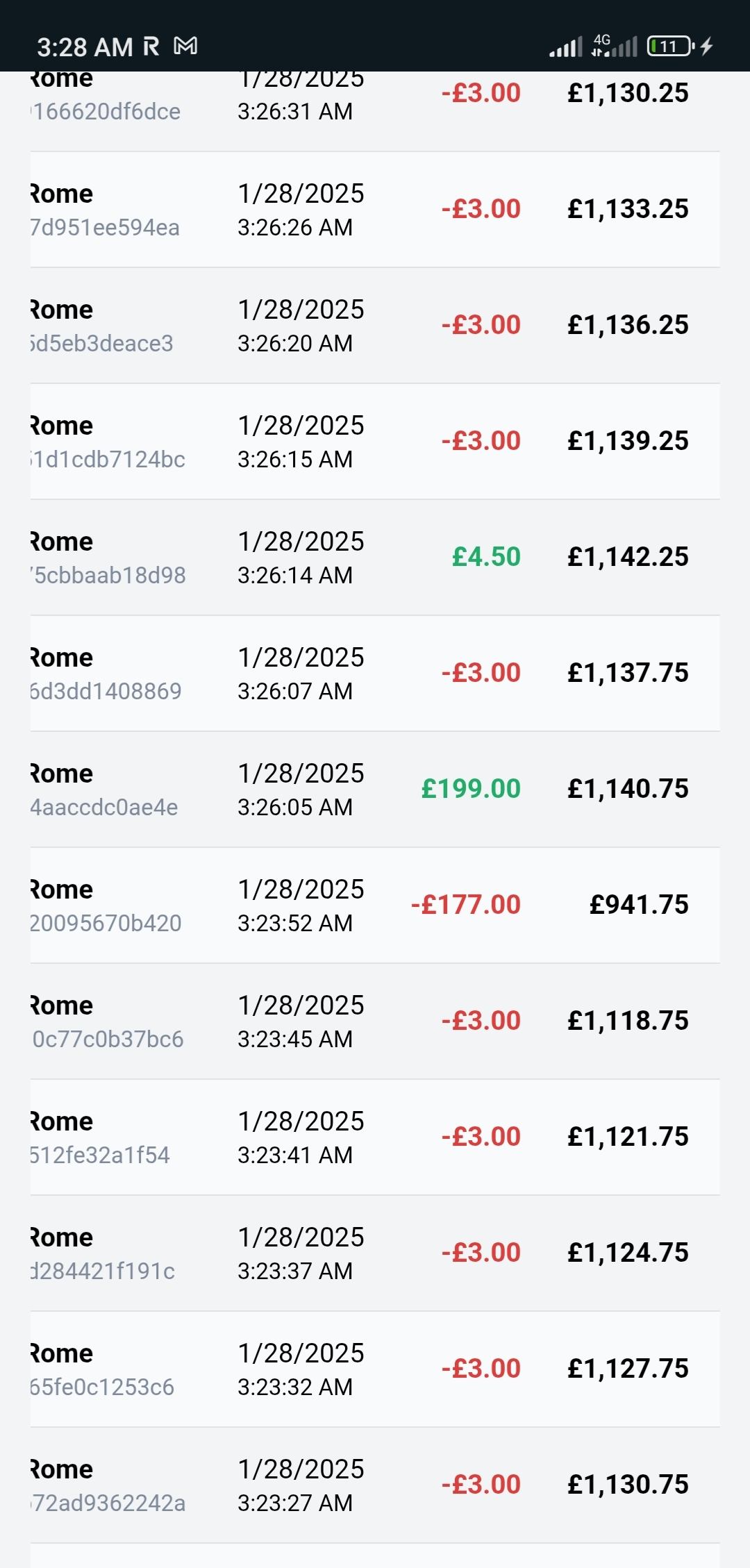
Task: Tap the 4G signal strength icon
Action: click(x=615, y=46)
